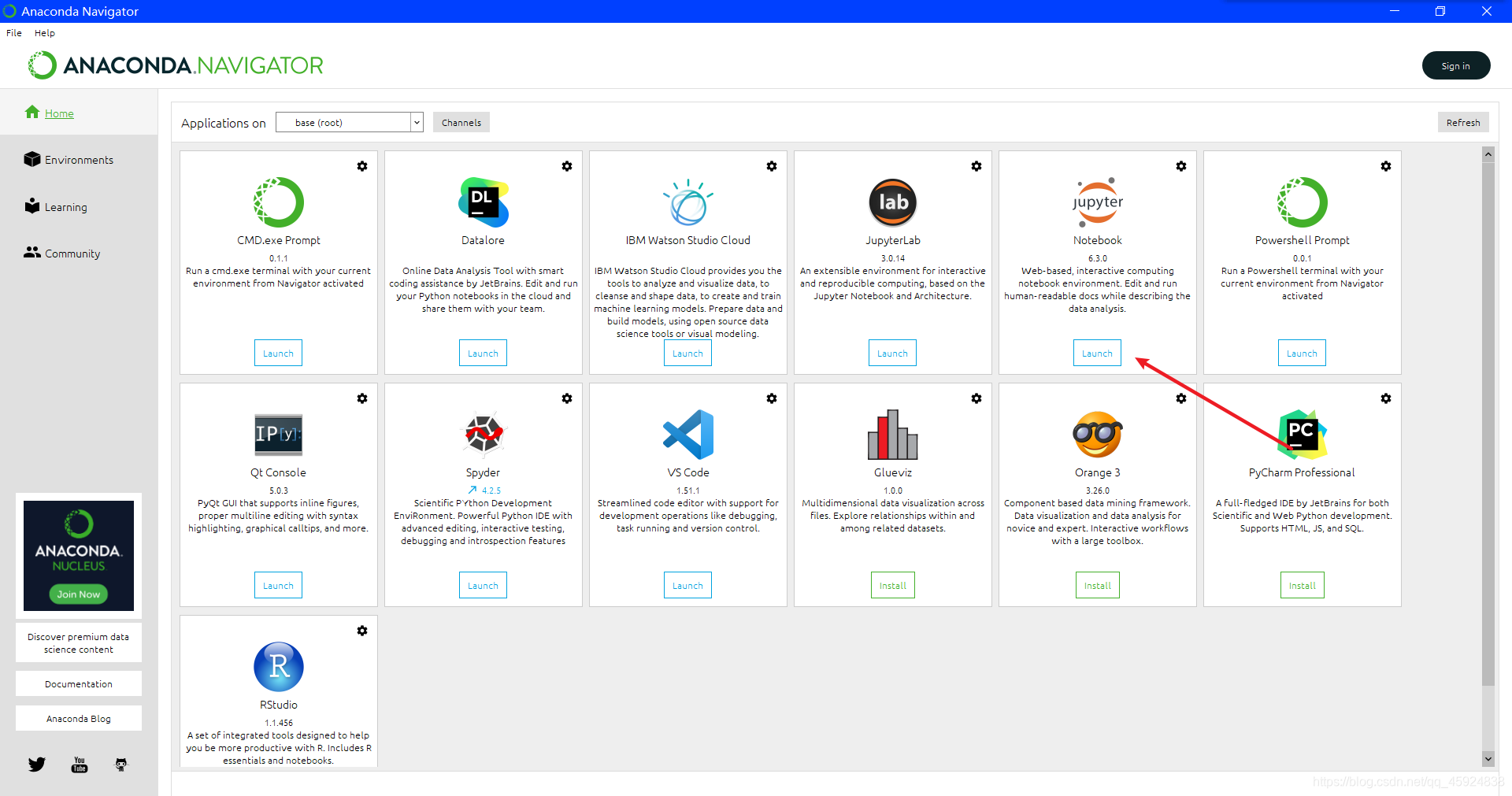This screenshot has width=1512, height=796.
Task: Open the Help menu
Action: 45,33
